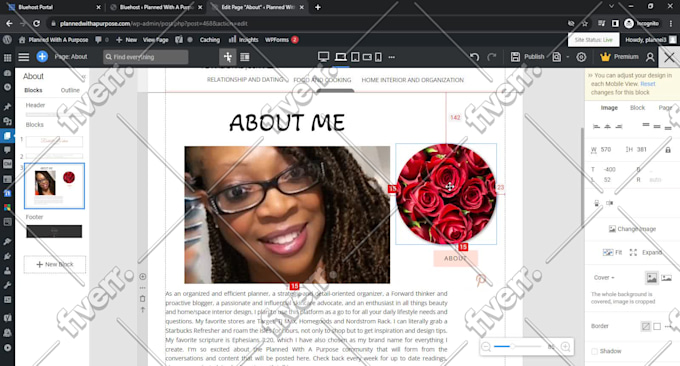Click the ABOUT button on the canvas
The width and height of the screenshot is (680, 366).
coord(455,258)
